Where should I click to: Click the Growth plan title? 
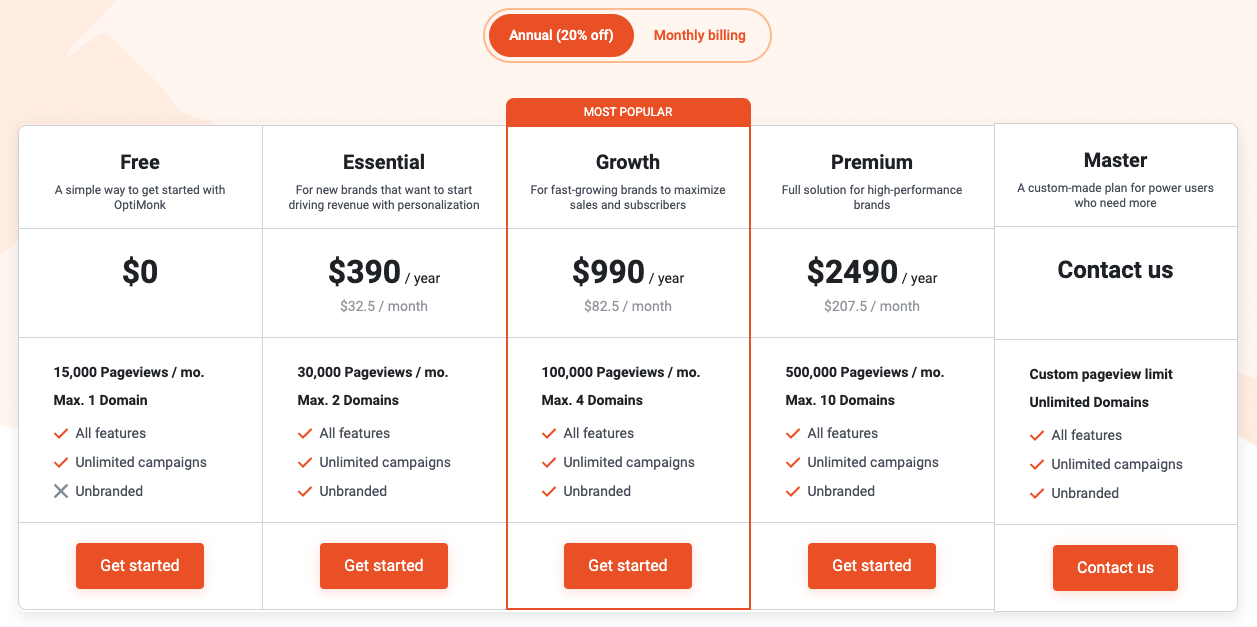click(x=628, y=162)
